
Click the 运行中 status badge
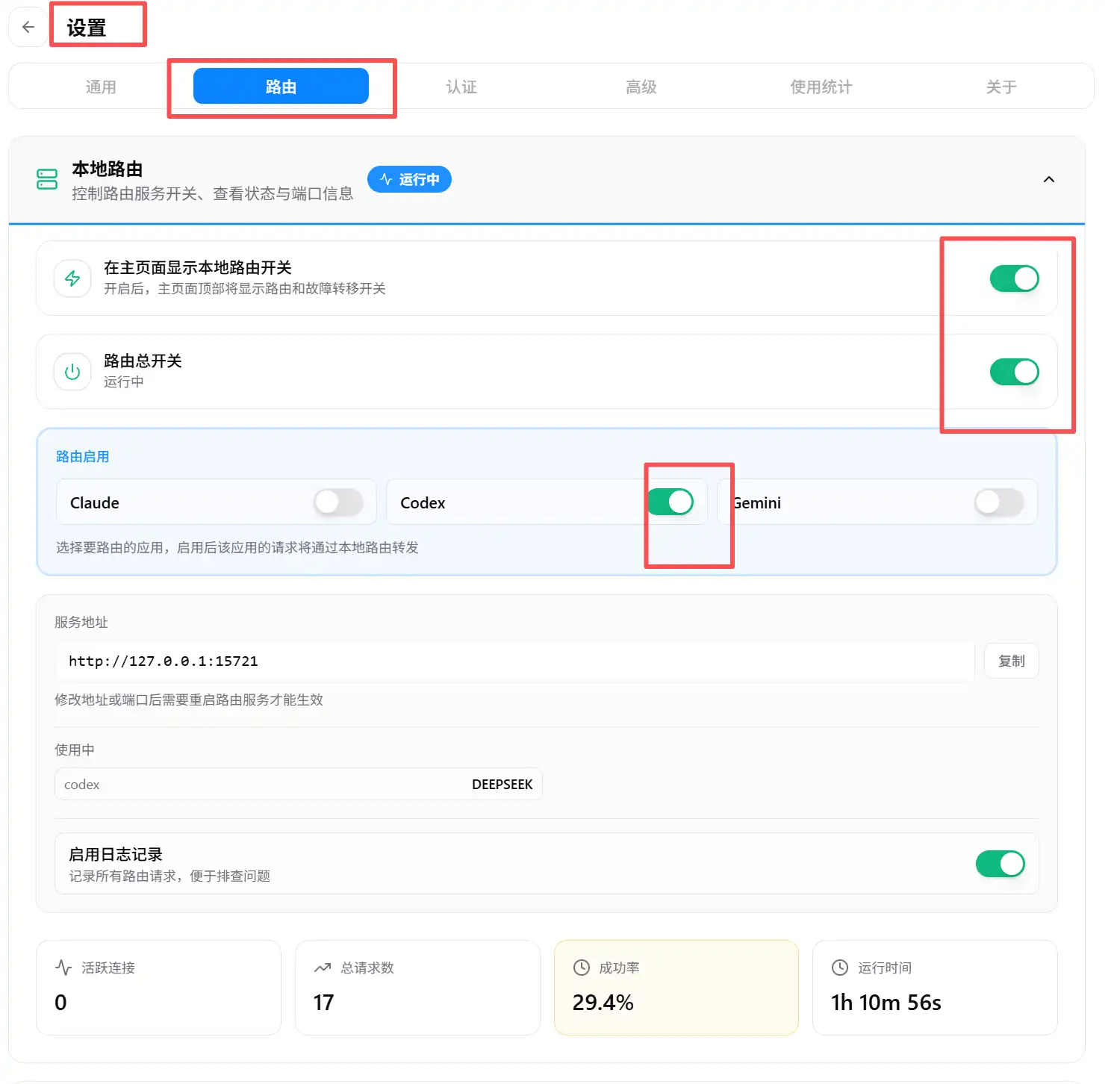[409, 179]
